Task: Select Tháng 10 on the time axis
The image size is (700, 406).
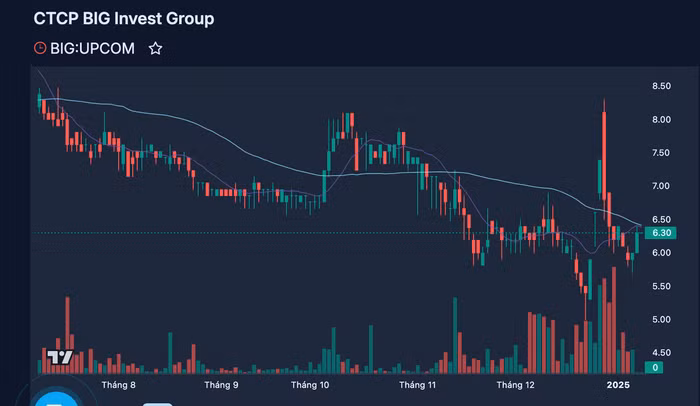Action: 310,385
